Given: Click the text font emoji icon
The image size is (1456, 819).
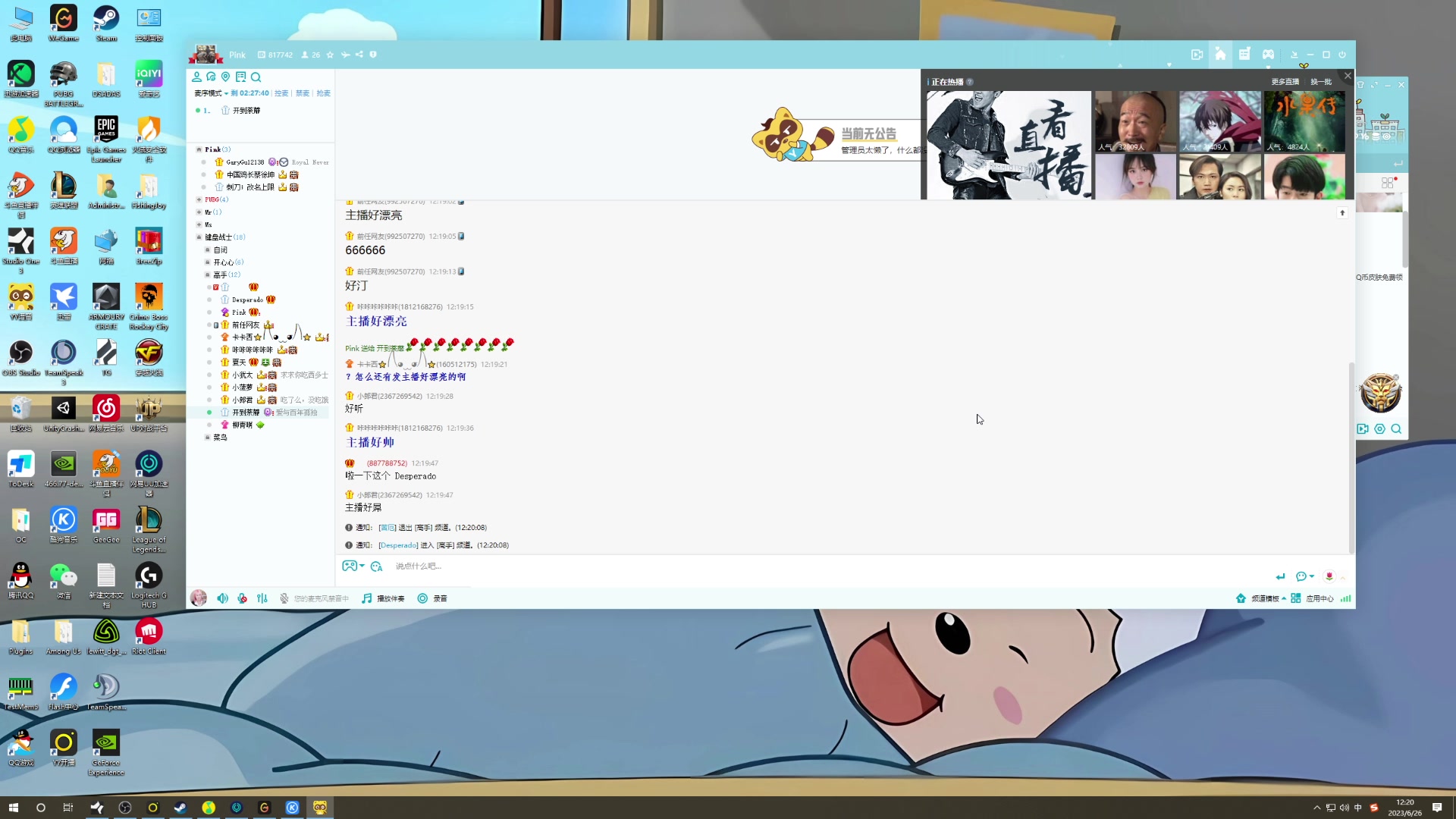Looking at the screenshot, I should click(x=376, y=566).
